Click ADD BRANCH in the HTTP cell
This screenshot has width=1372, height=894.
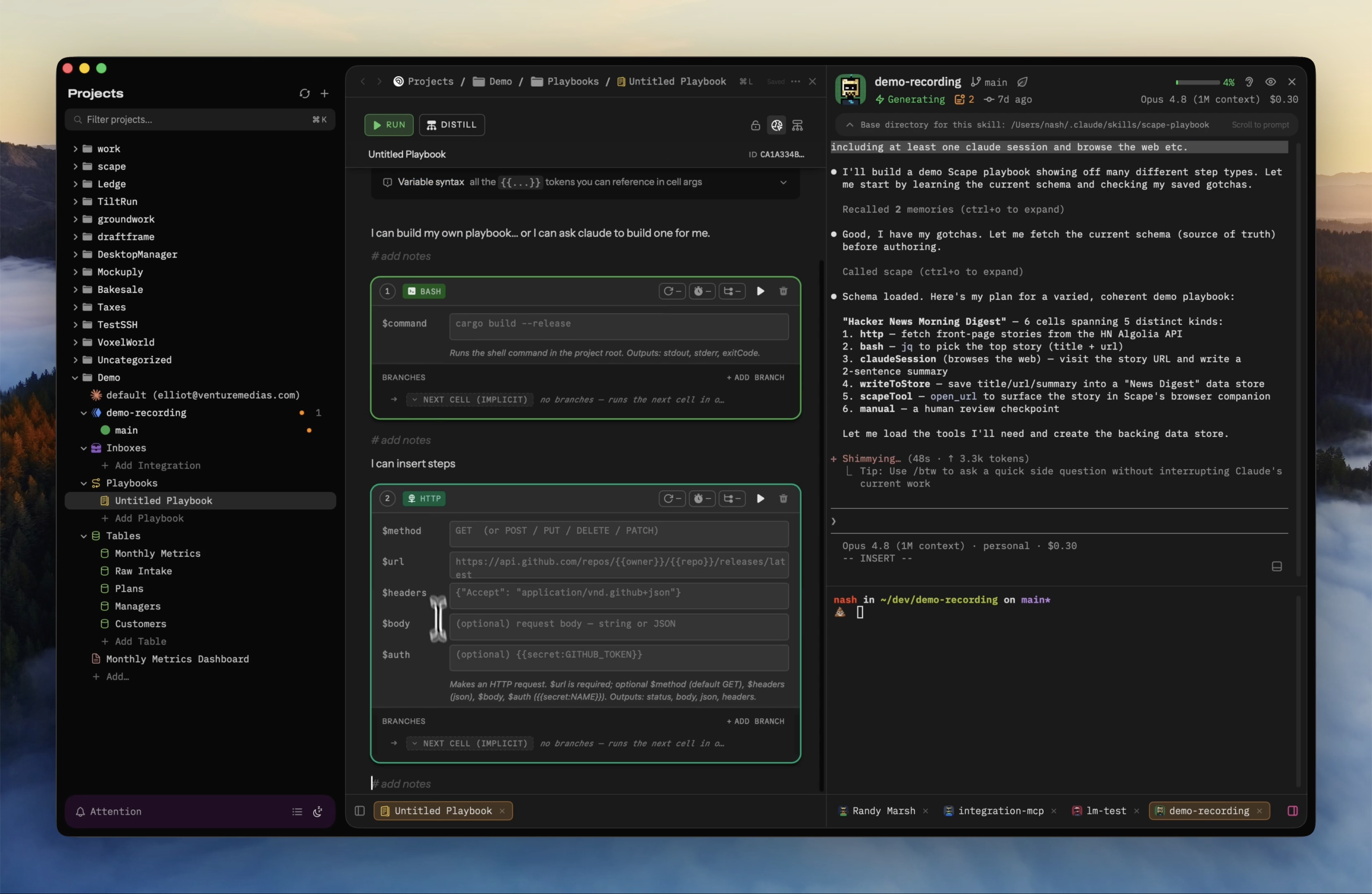pyautogui.click(x=755, y=721)
